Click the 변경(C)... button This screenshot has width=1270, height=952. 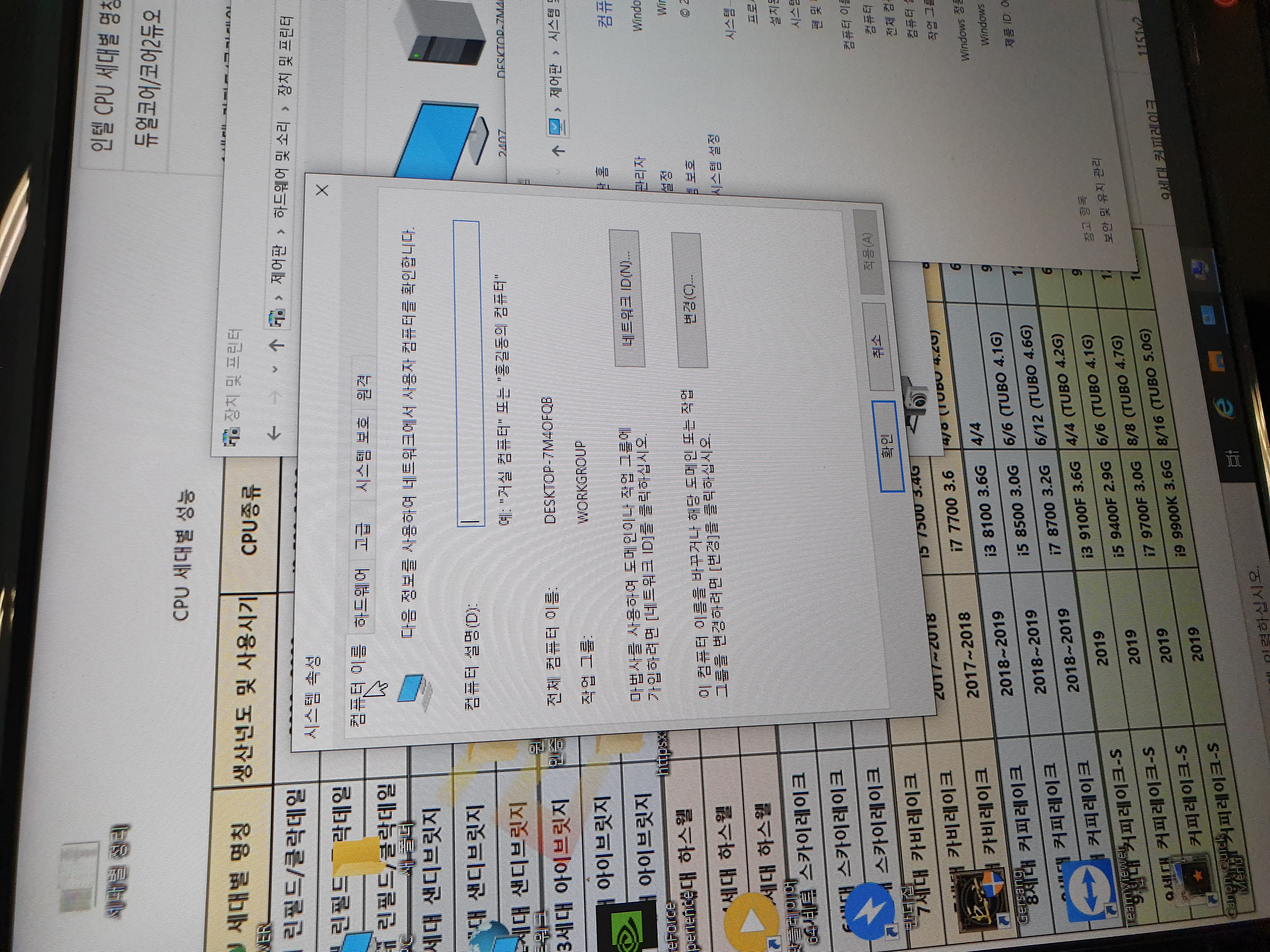(689, 300)
